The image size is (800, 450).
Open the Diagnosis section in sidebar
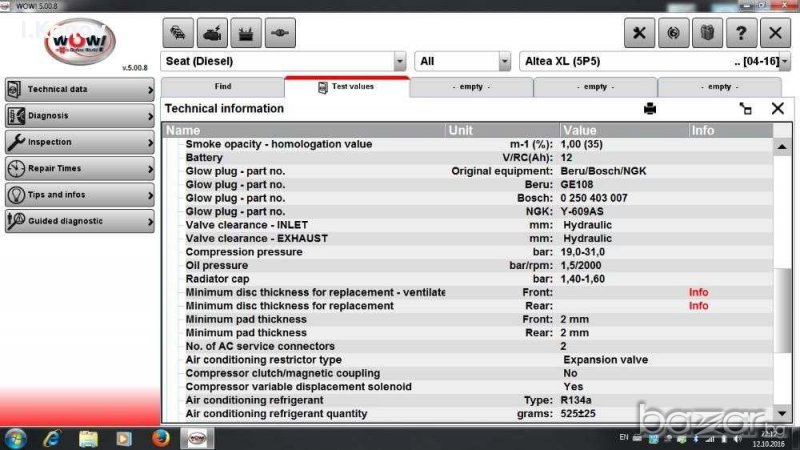pyautogui.click(x=79, y=116)
